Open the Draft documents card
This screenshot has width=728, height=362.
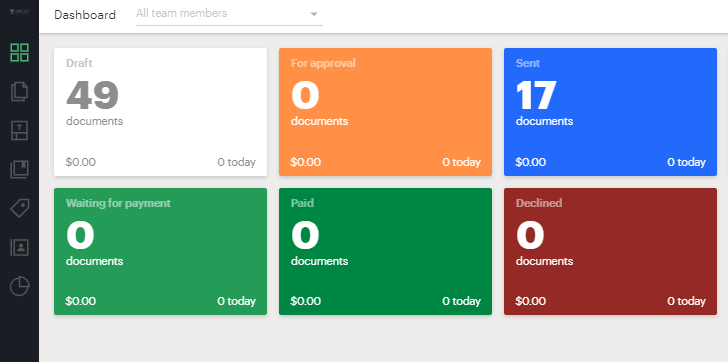point(161,112)
